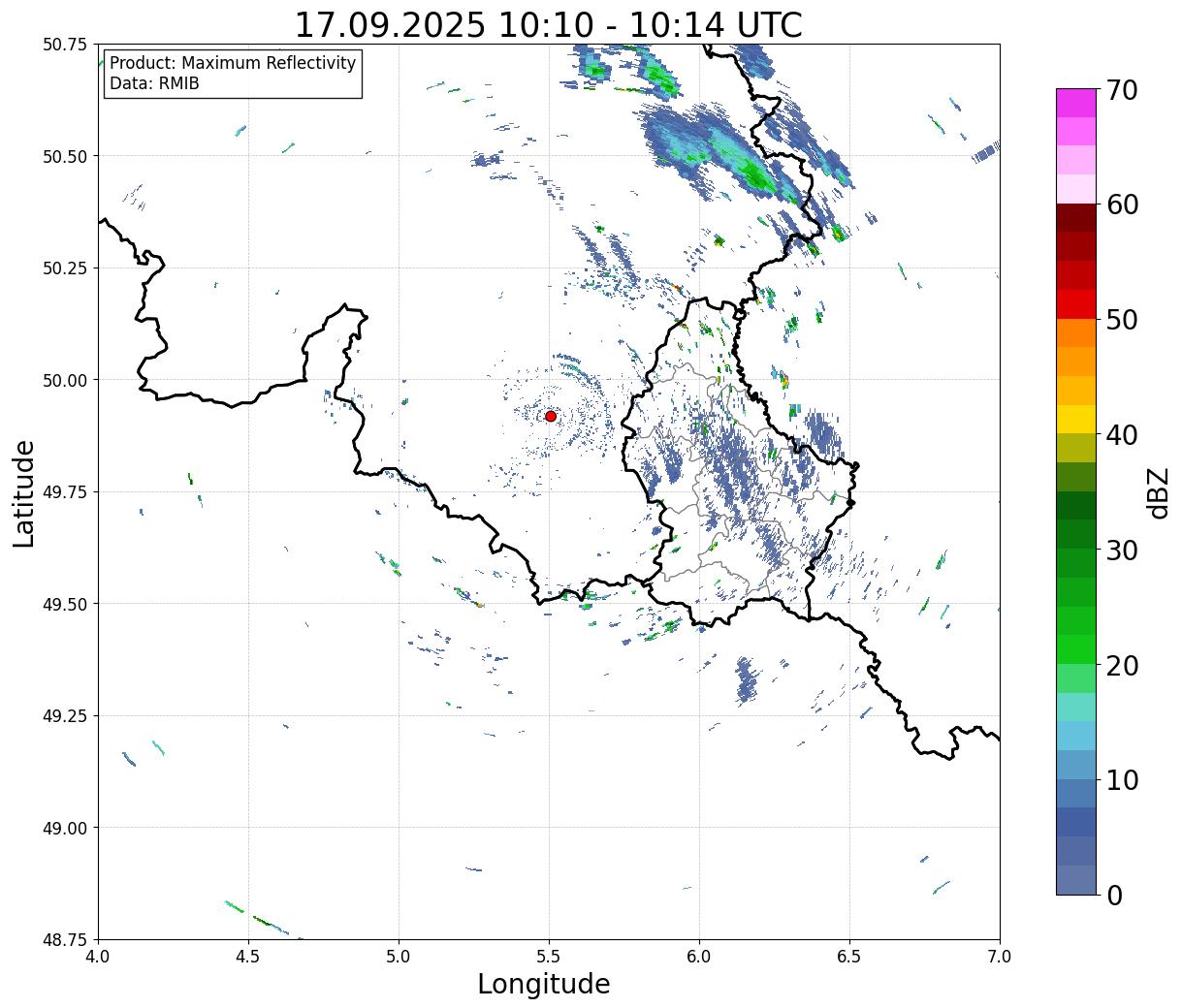Image resolution: width=1182 pixels, height=1008 pixels.
Task: Click the longitude tick label 6.0
Action: pyautogui.click(x=699, y=957)
